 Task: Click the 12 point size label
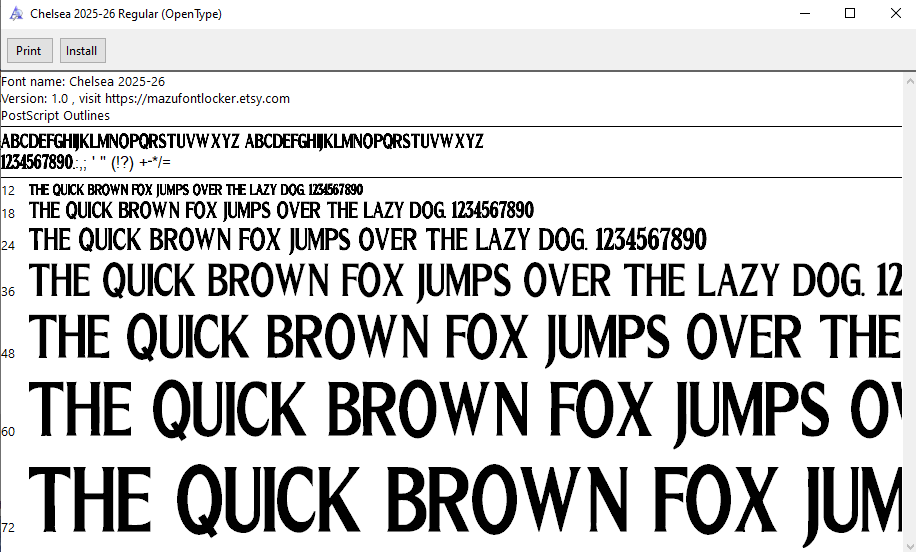(x=8, y=190)
